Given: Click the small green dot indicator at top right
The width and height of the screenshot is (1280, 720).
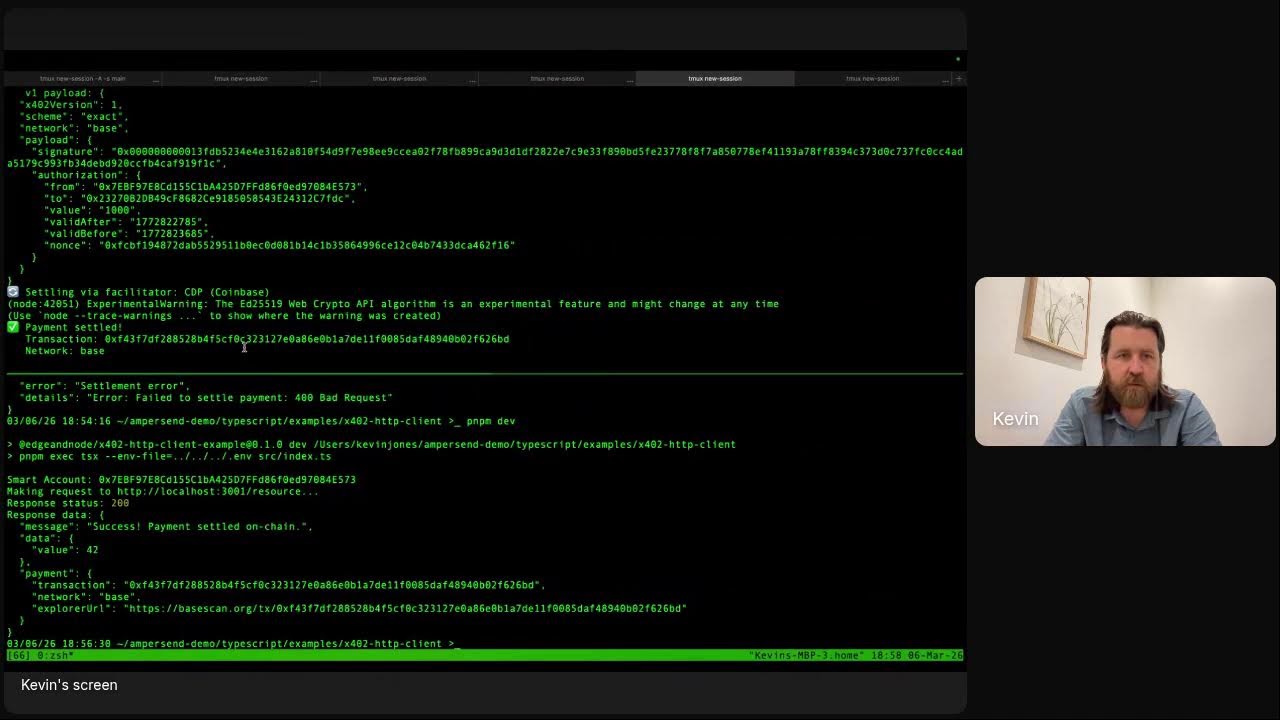Looking at the screenshot, I should [x=957, y=59].
